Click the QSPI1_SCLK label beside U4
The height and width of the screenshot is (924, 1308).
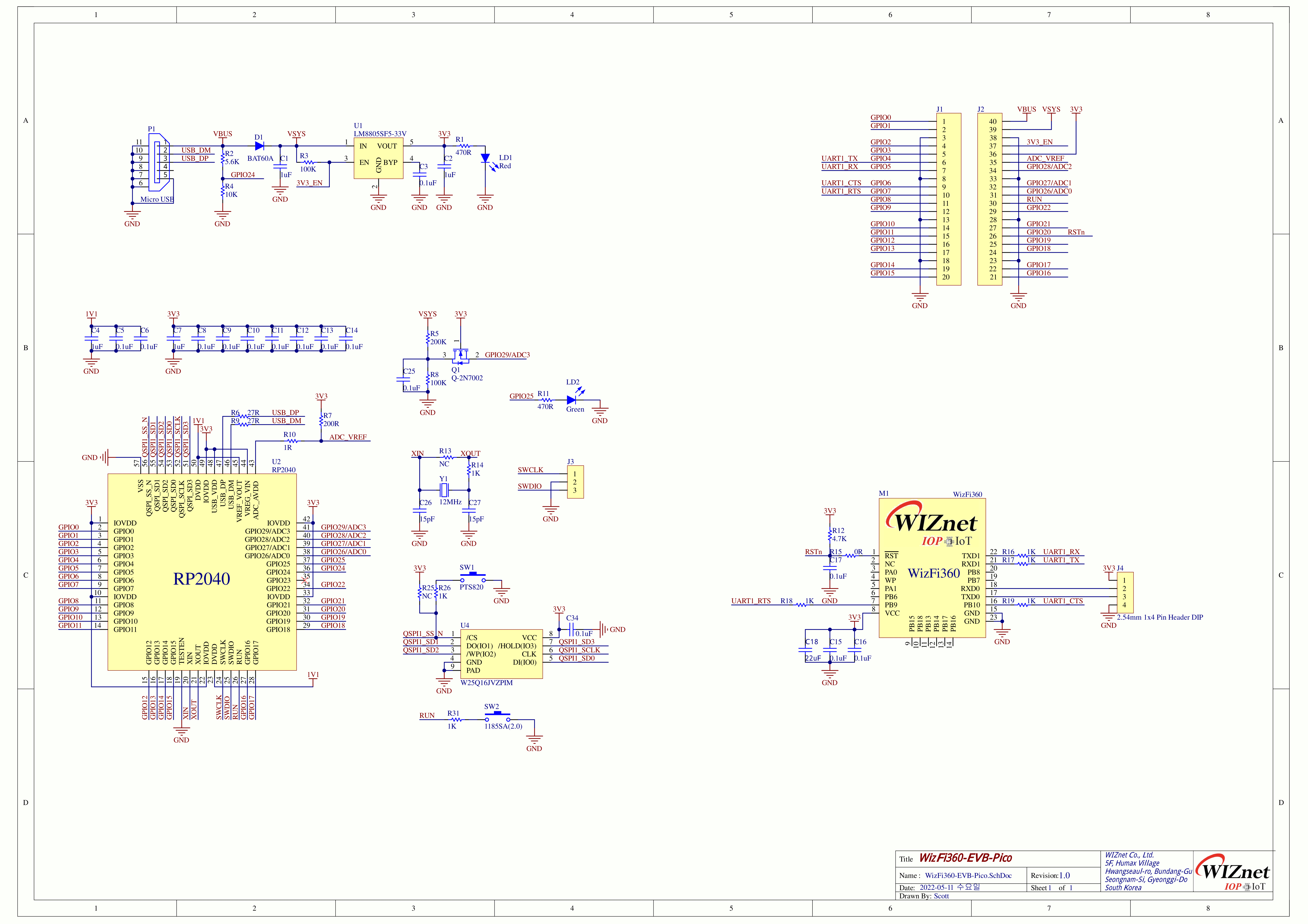[579, 650]
